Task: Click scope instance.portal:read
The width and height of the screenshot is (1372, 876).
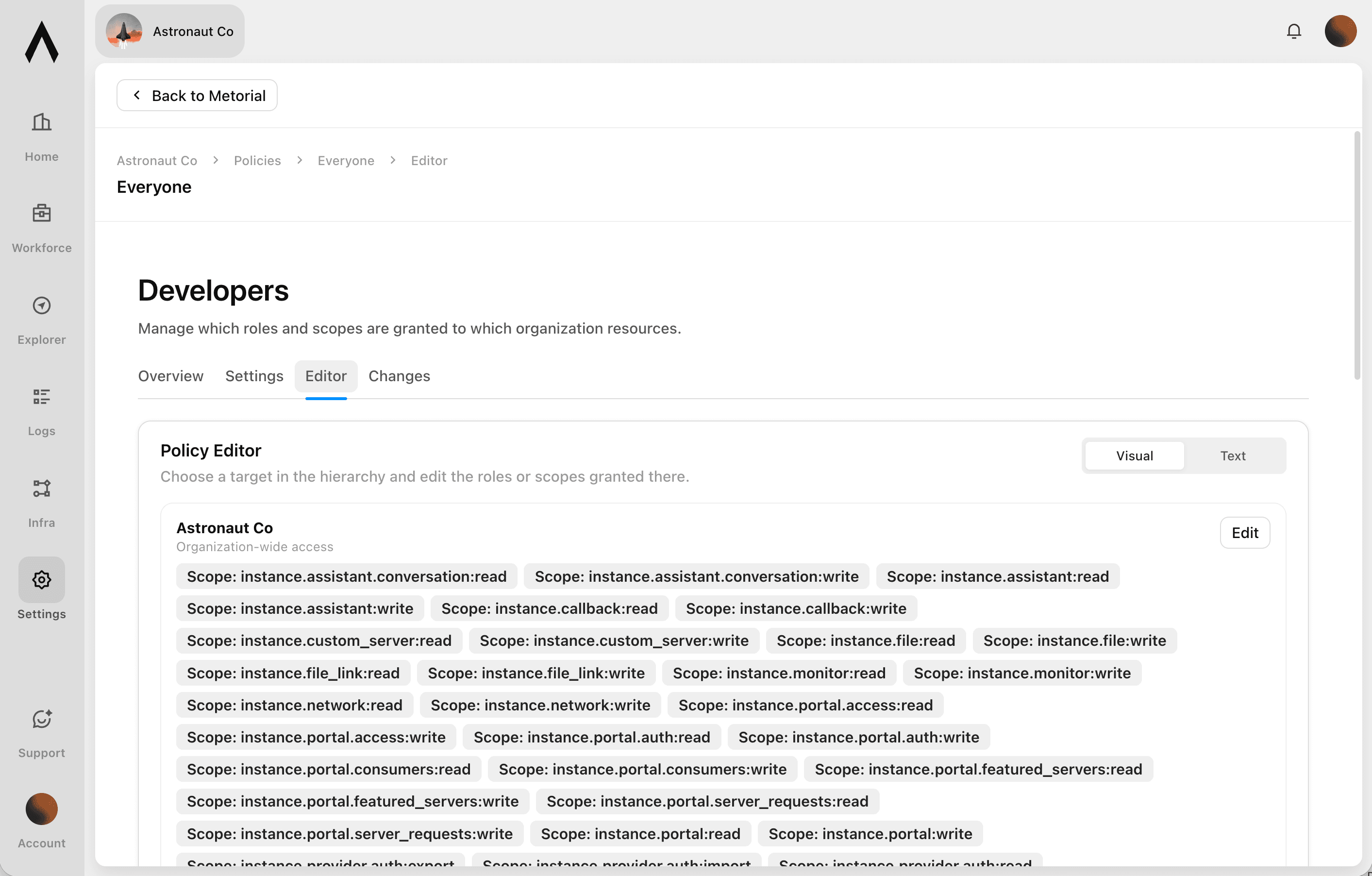Action: [640, 834]
